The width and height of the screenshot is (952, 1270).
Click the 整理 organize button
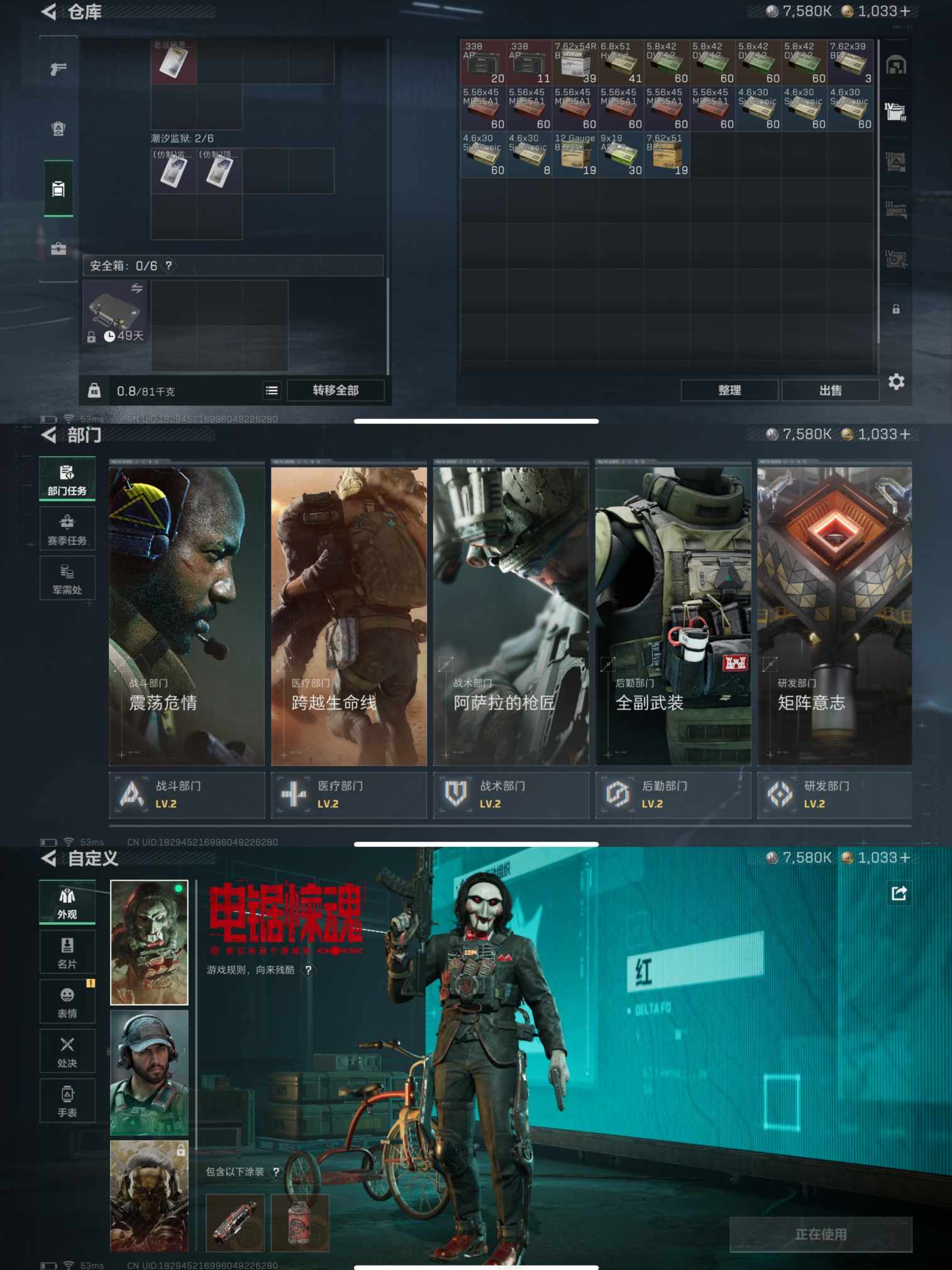point(729,390)
